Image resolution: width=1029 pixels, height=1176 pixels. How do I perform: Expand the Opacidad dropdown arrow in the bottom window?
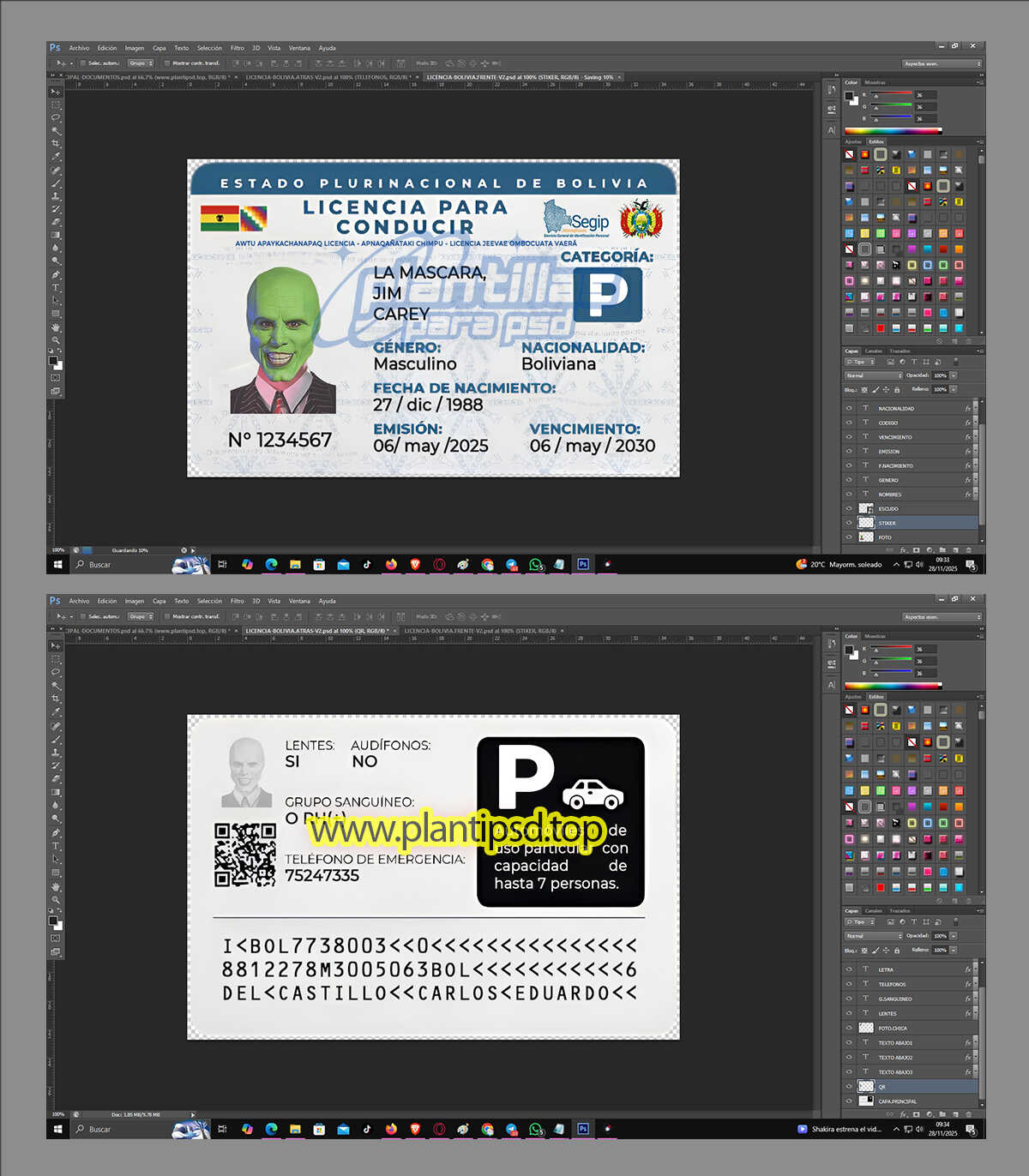tap(953, 936)
